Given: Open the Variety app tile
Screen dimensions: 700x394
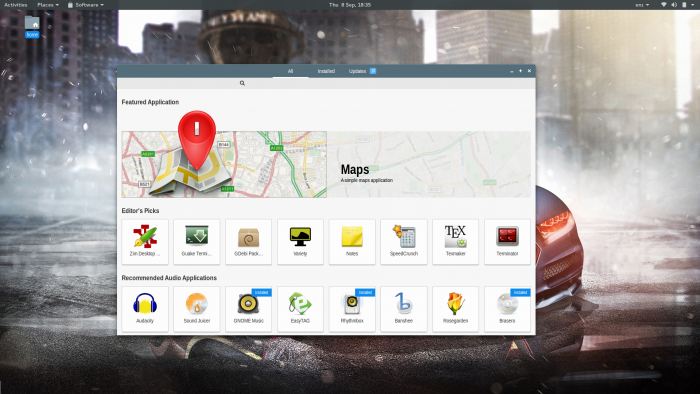Looking at the screenshot, I should (x=300, y=241).
